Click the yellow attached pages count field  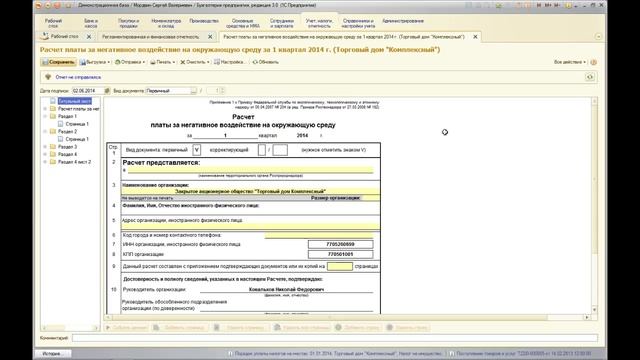coord(340,266)
